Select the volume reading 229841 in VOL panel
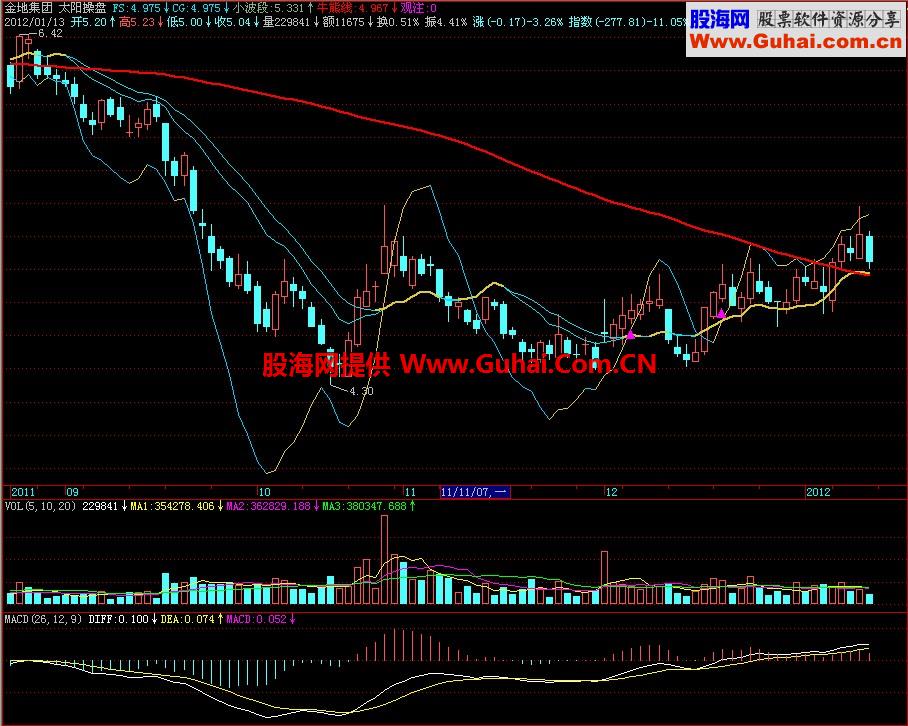This screenshot has width=908, height=726. point(100,506)
